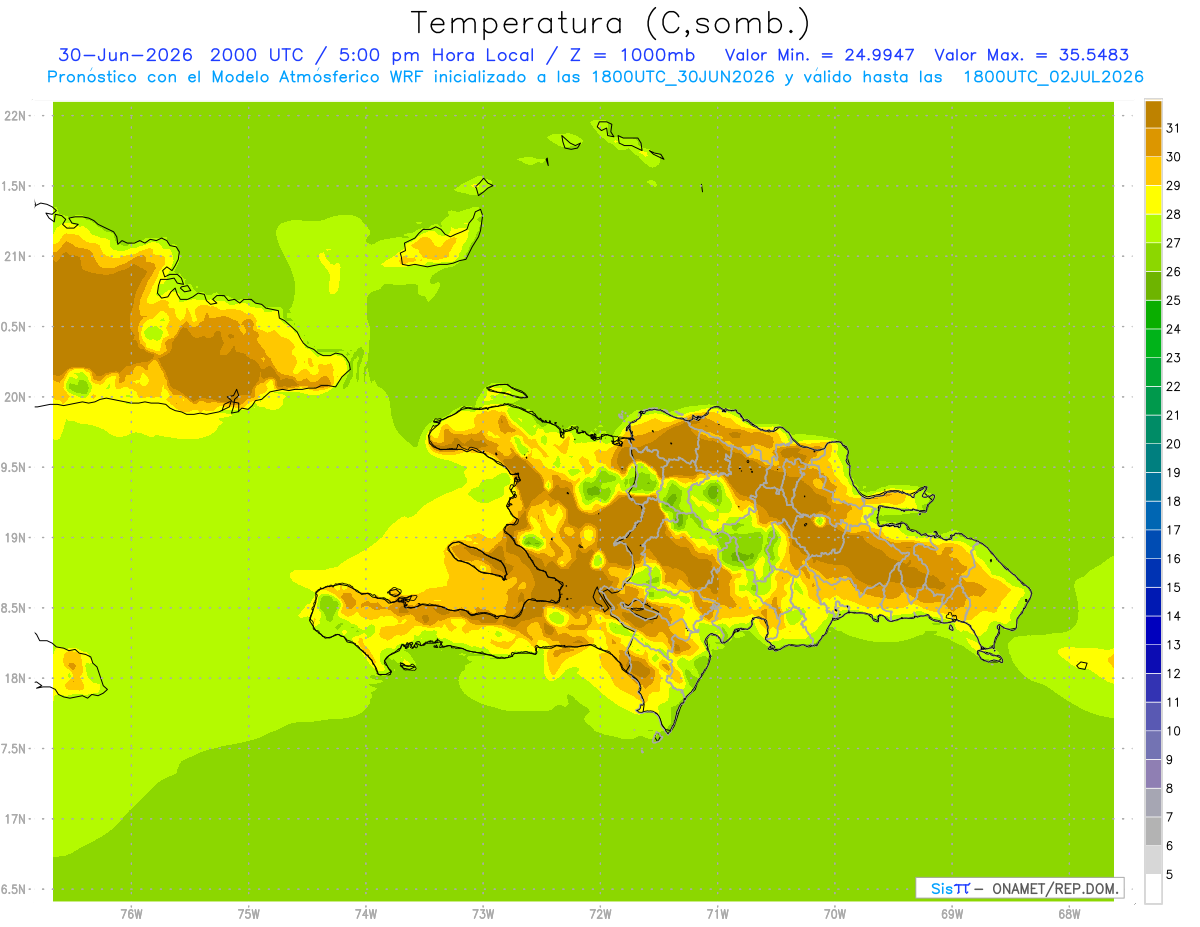Click white legend swatch below 5

click(x=1153, y=889)
